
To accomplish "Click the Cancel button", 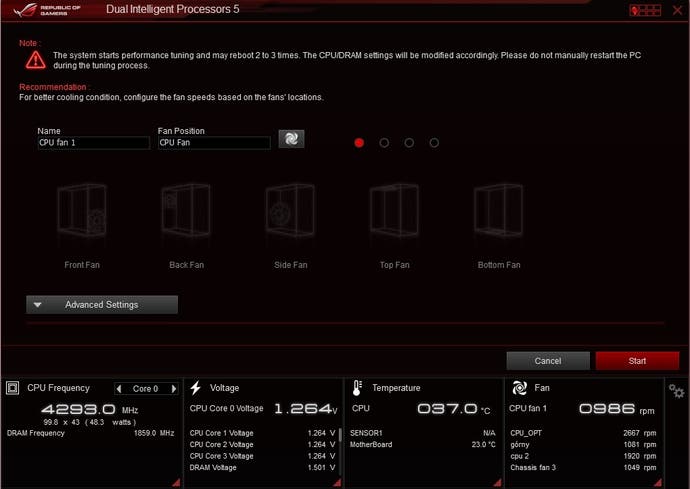I will (548, 361).
